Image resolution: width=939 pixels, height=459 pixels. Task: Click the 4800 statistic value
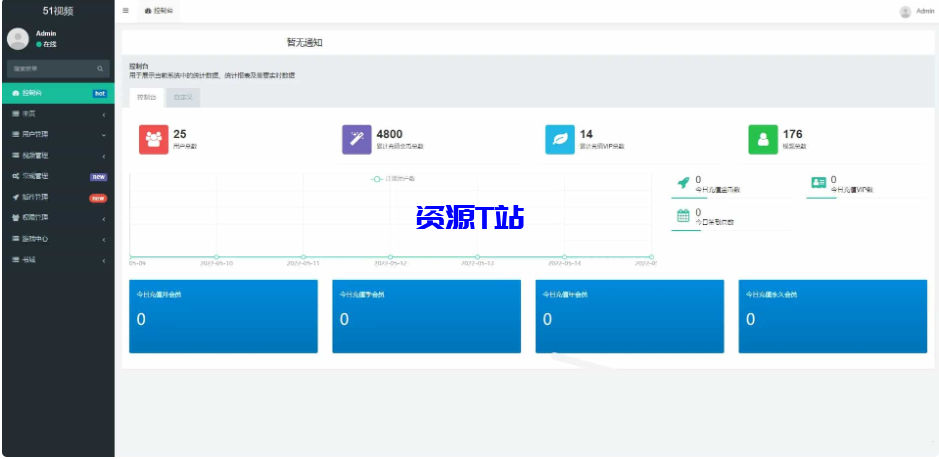pyautogui.click(x=389, y=134)
